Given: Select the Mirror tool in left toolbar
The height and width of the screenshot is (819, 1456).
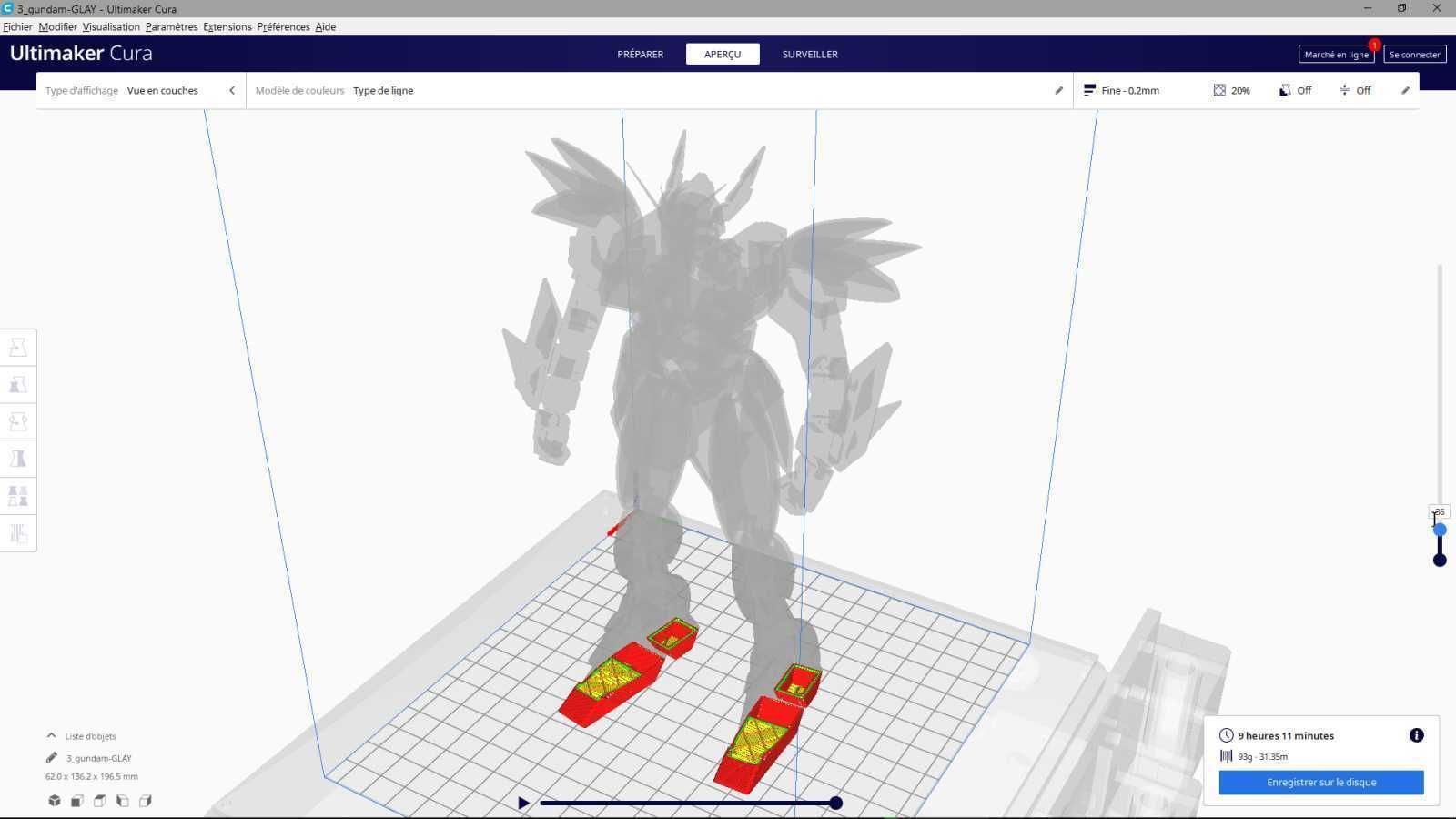Looking at the screenshot, I should [18, 460].
